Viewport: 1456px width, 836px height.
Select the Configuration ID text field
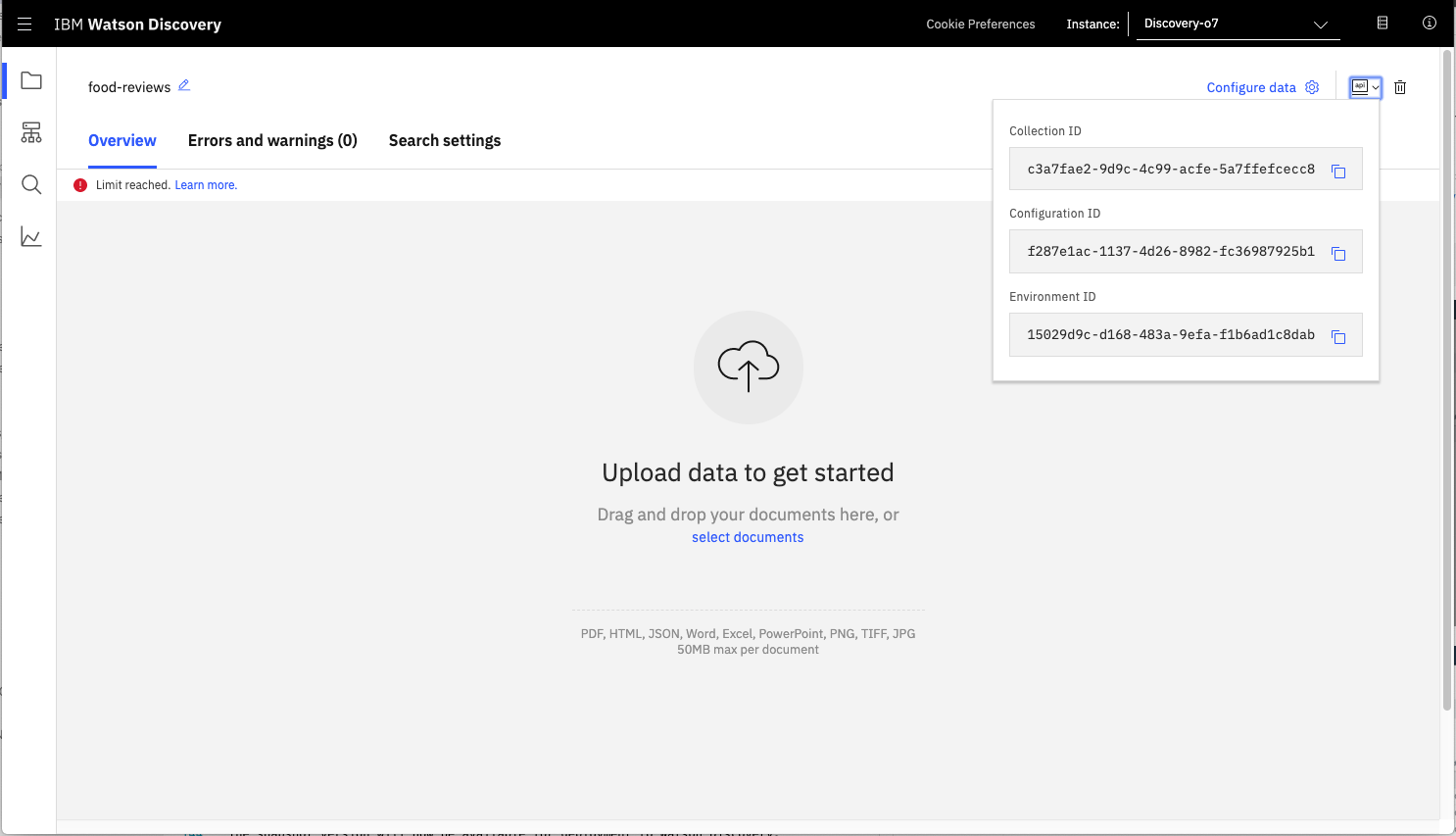pos(1186,251)
